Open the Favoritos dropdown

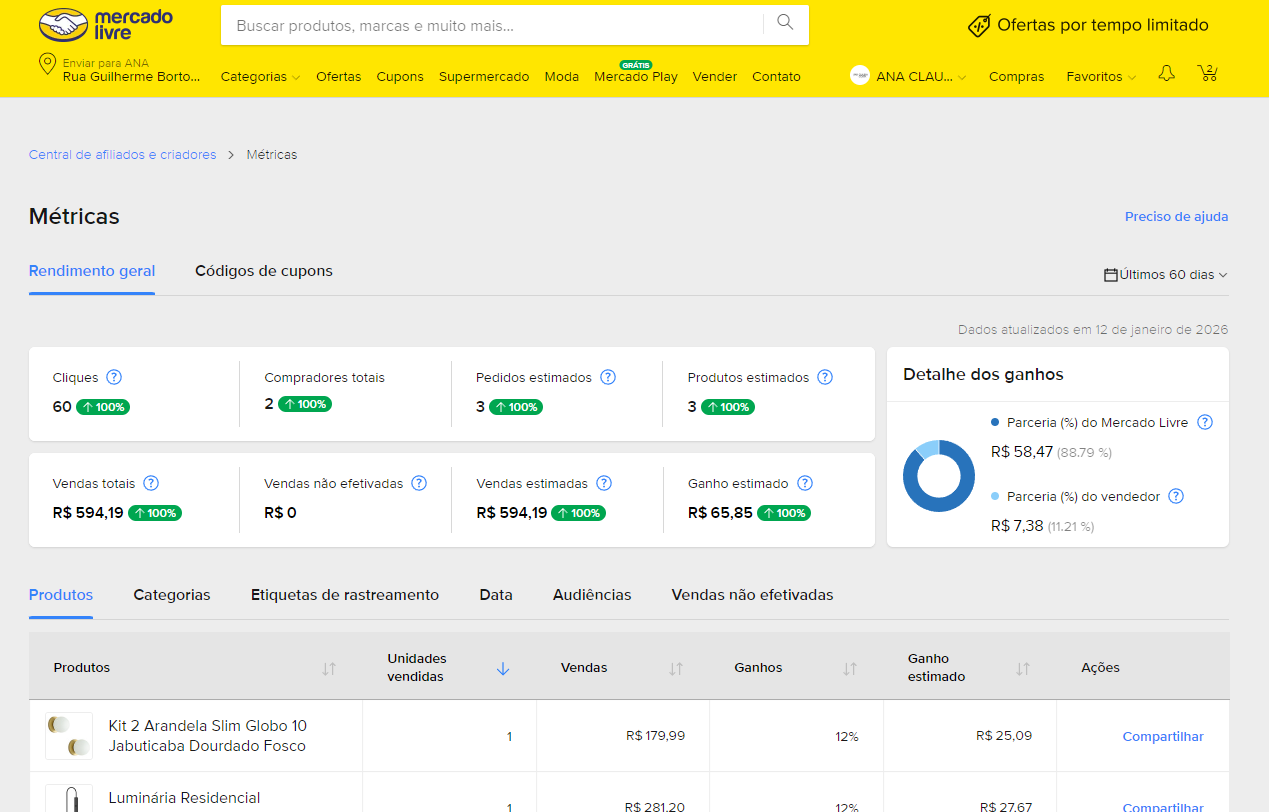tap(1100, 77)
